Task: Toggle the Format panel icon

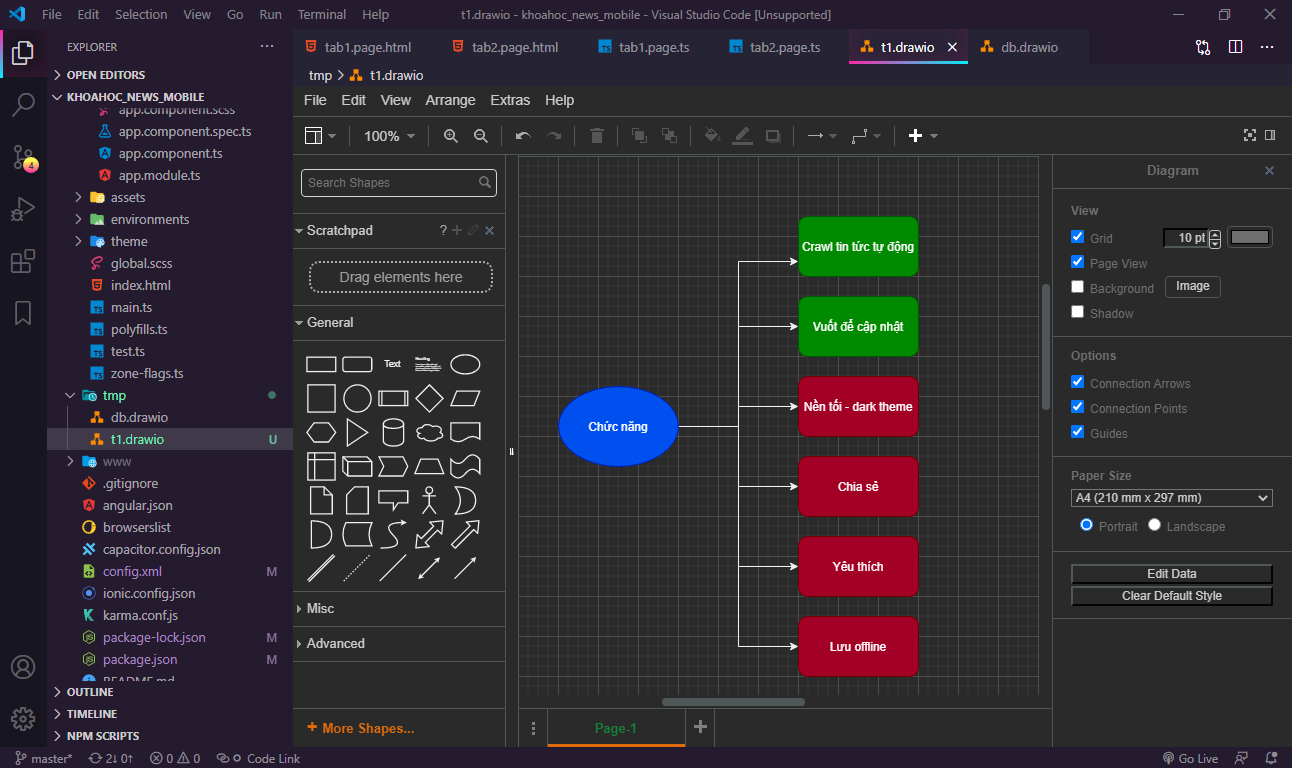Action: click(x=1270, y=135)
